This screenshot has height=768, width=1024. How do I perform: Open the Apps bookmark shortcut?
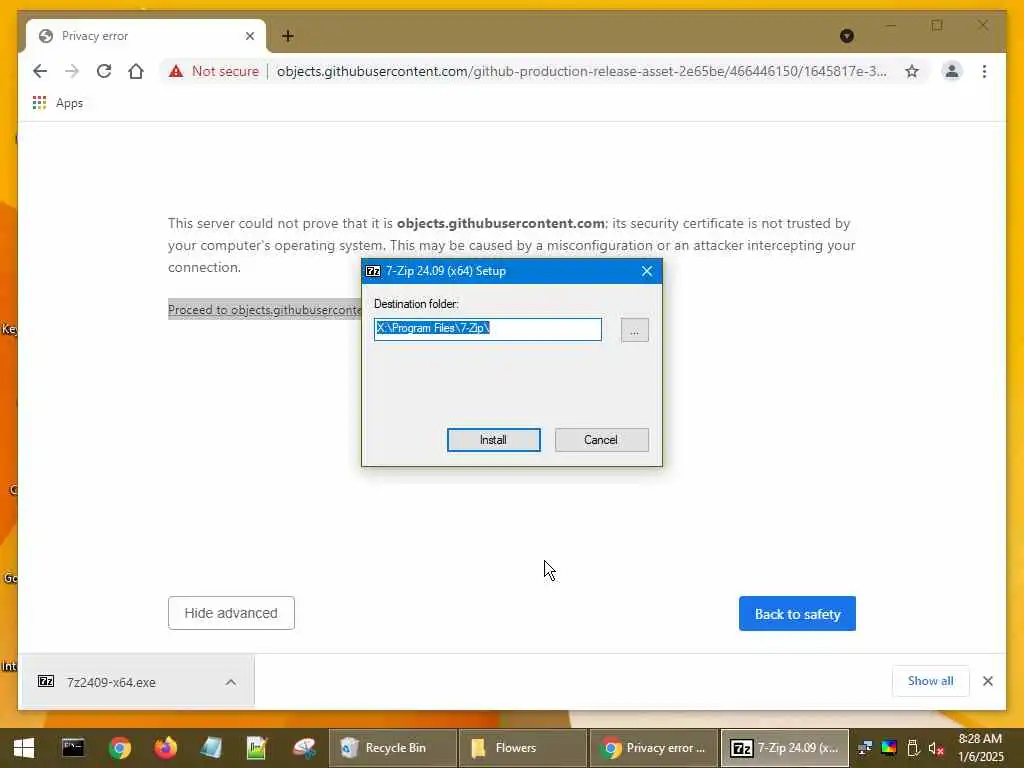tap(58, 103)
